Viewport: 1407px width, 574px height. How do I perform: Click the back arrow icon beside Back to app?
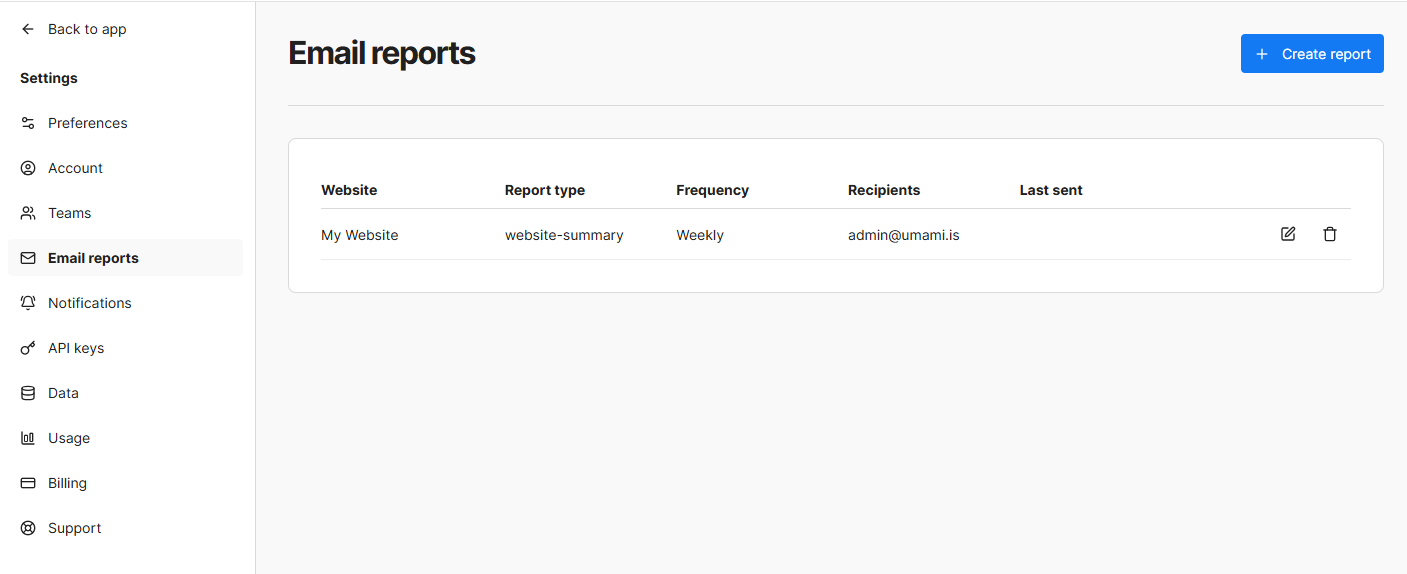pyautogui.click(x=28, y=29)
